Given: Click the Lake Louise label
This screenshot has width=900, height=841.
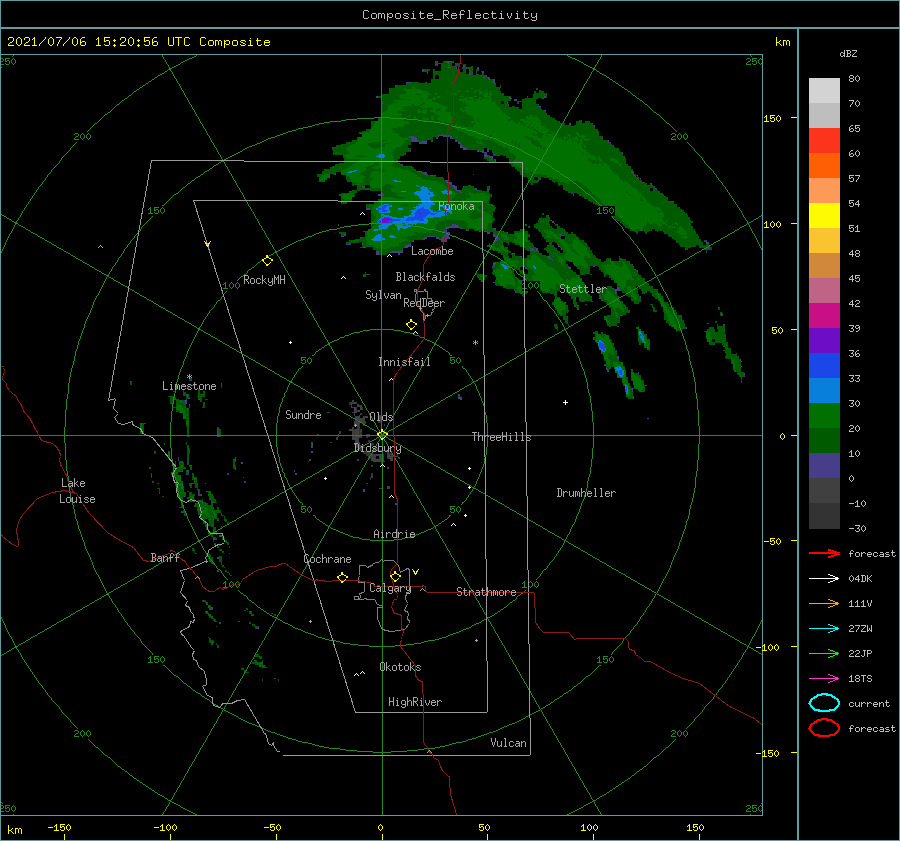Looking at the screenshot, I should coord(77,491).
